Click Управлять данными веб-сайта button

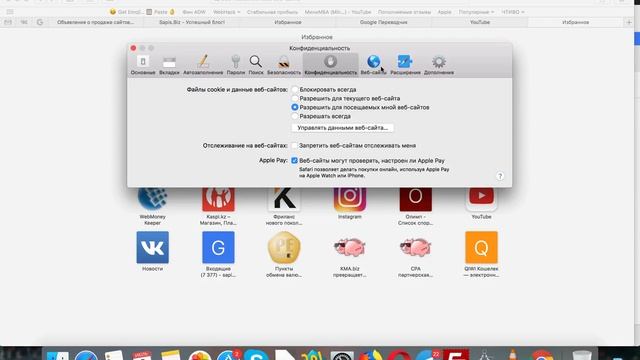click(342, 128)
